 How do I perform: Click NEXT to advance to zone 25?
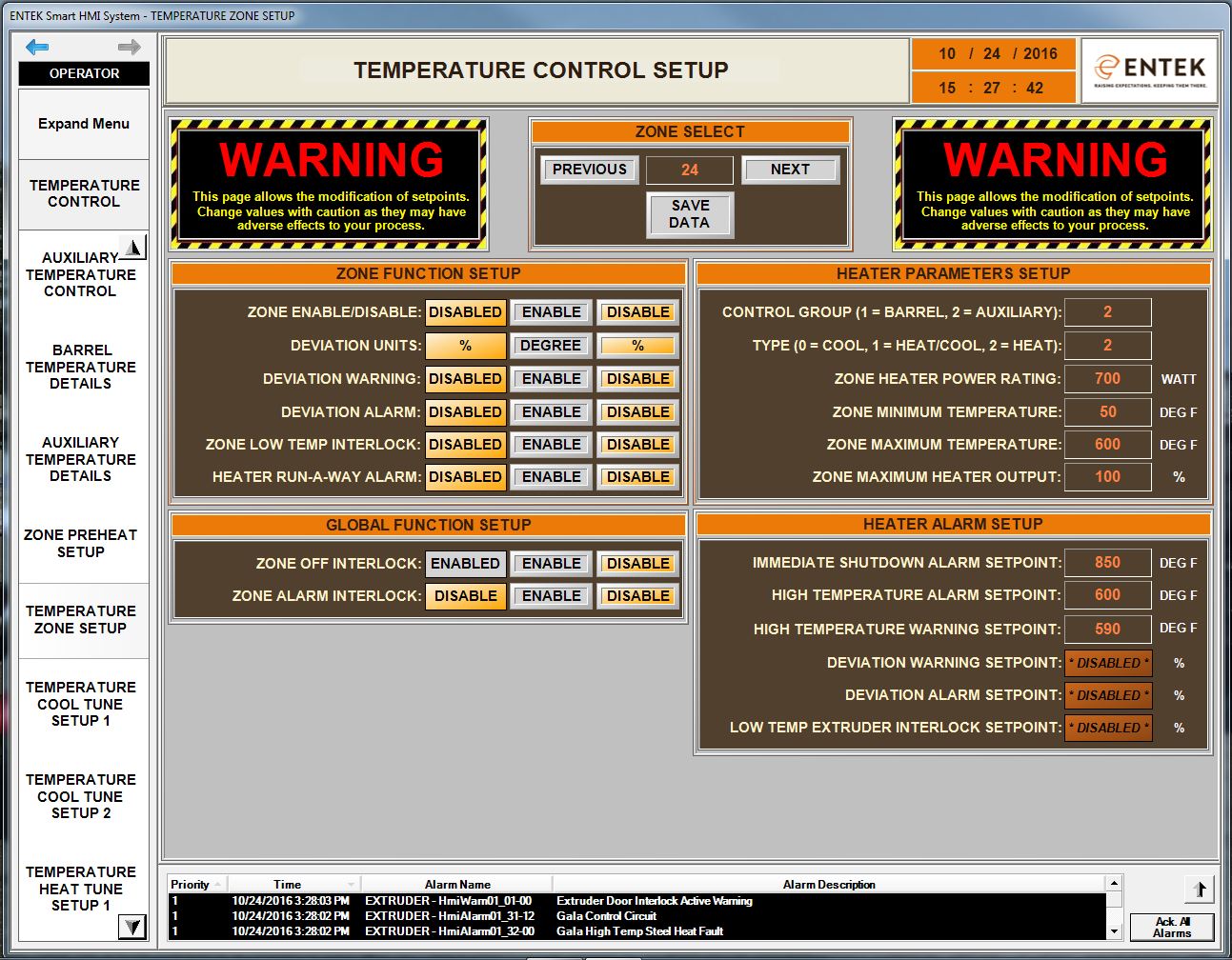coord(790,169)
